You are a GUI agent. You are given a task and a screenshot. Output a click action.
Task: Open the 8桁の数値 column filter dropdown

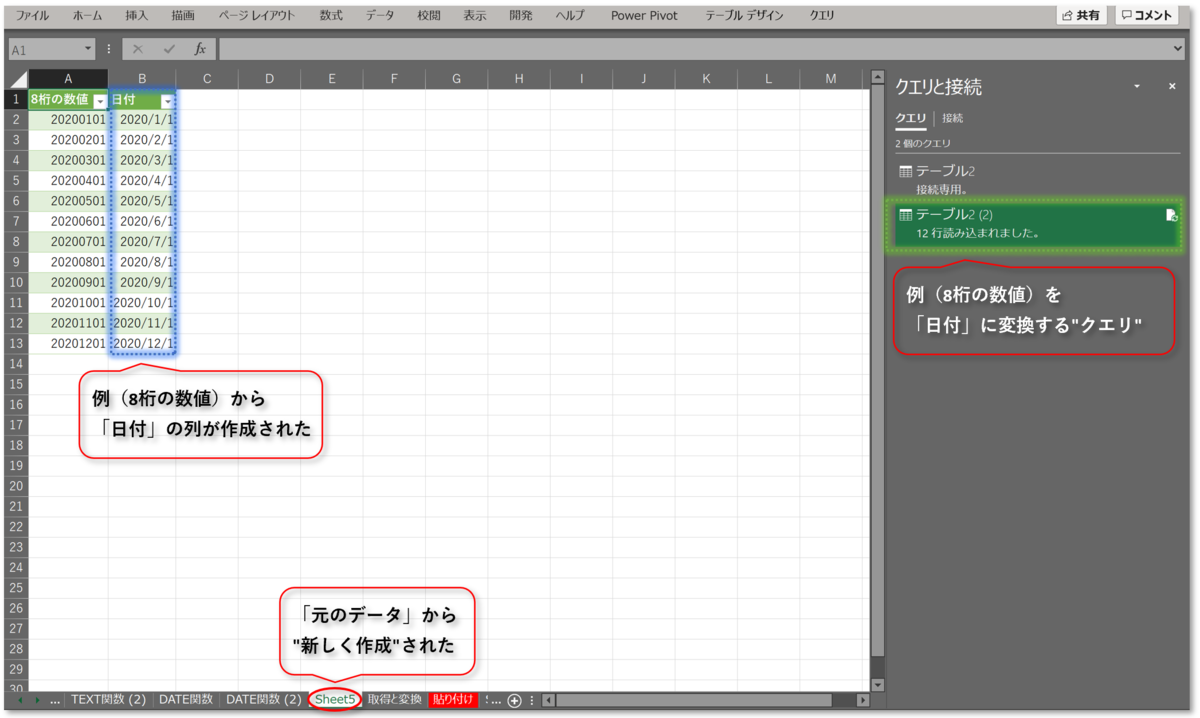[100, 101]
